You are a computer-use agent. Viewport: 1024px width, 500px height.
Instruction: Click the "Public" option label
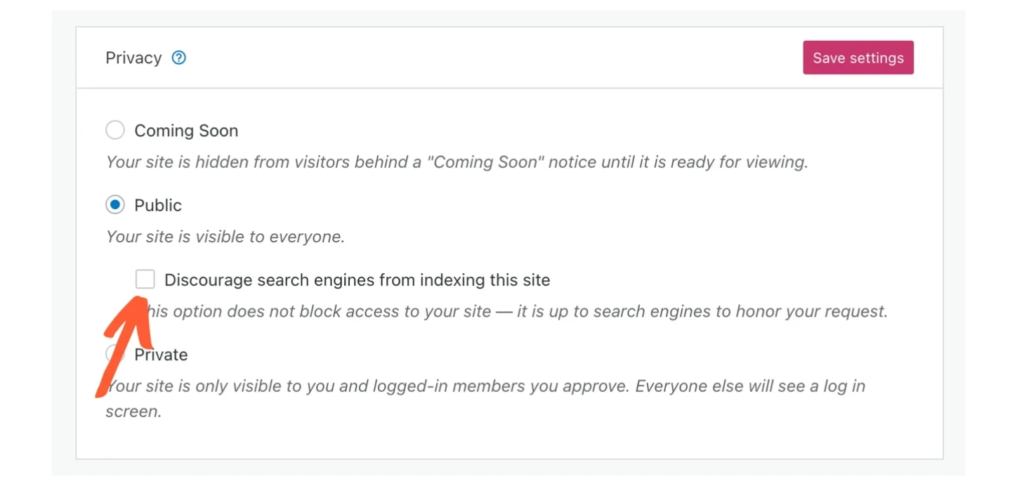point(158,205)
